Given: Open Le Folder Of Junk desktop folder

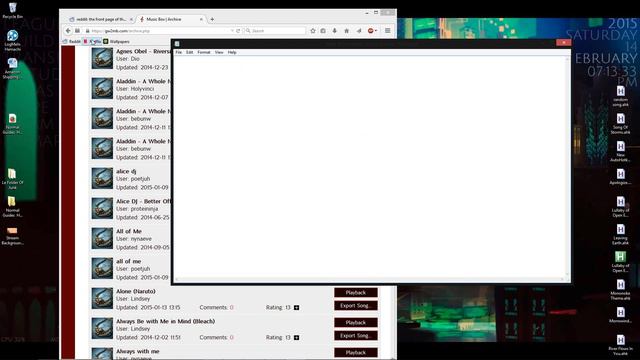Looking at the screenshot, I should tap(12, 179).
